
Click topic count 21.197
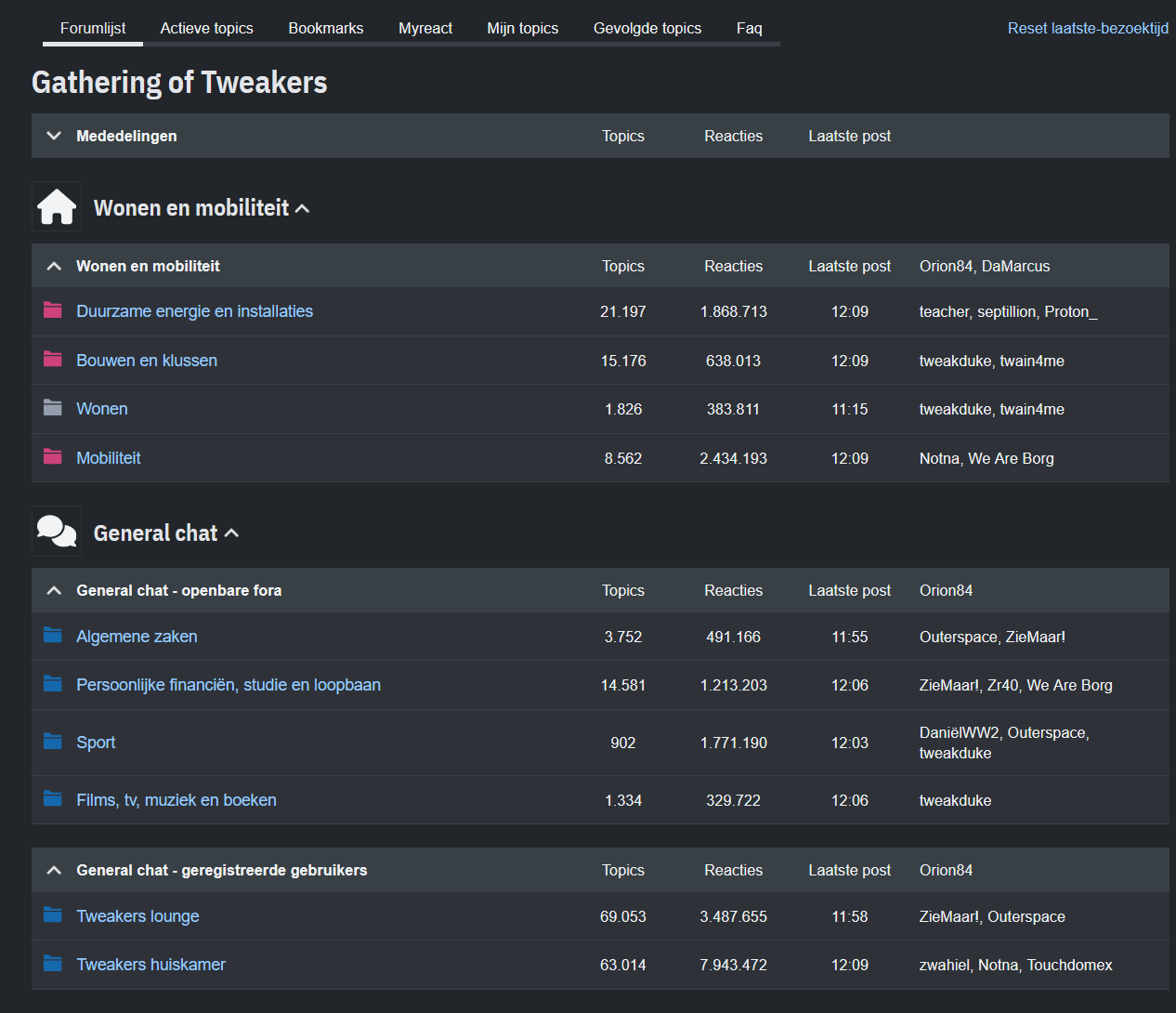622,311
